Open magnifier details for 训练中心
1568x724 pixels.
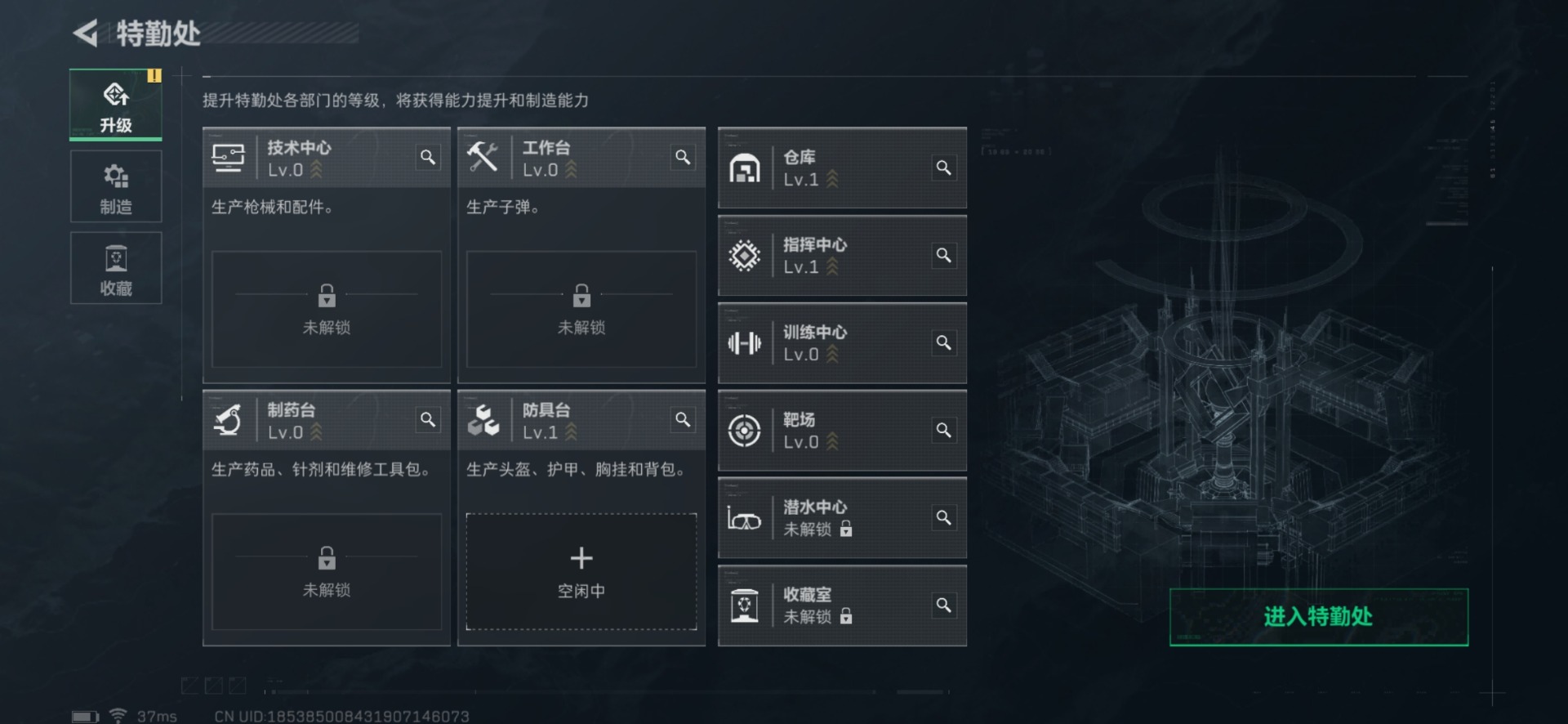pos(943,342)
